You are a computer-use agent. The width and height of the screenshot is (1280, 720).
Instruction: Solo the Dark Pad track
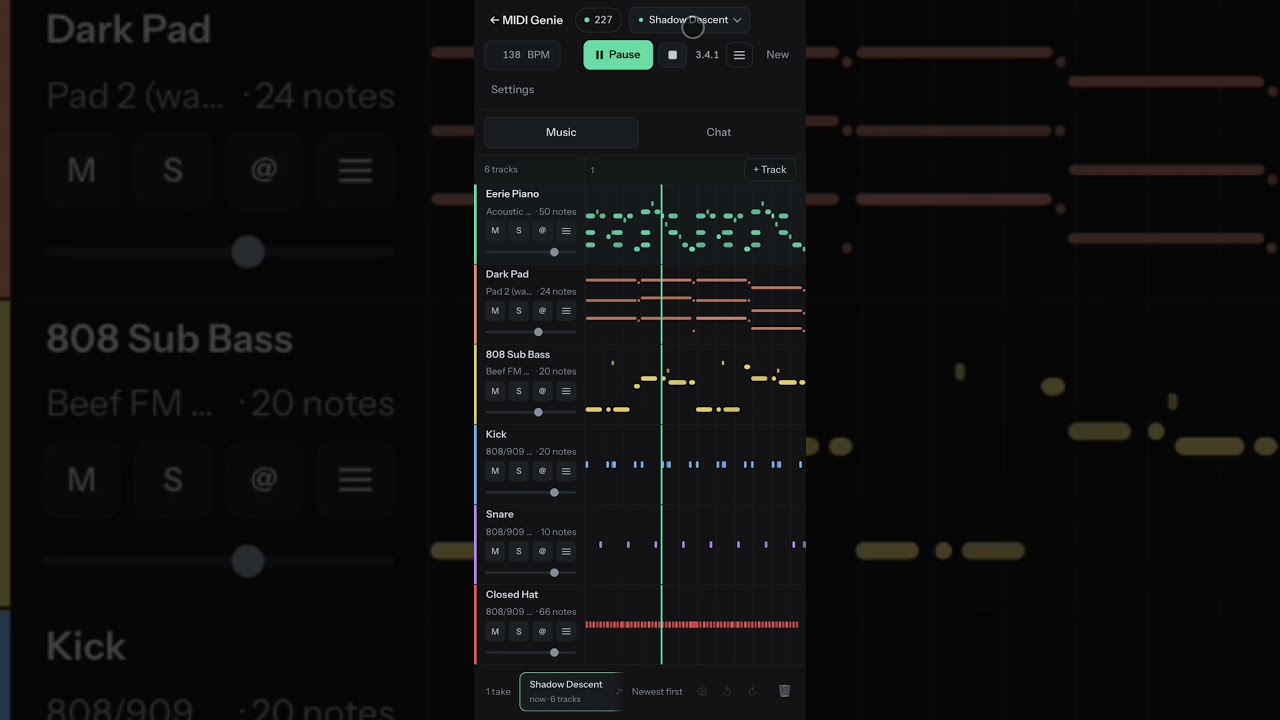(x=518, y=311)
